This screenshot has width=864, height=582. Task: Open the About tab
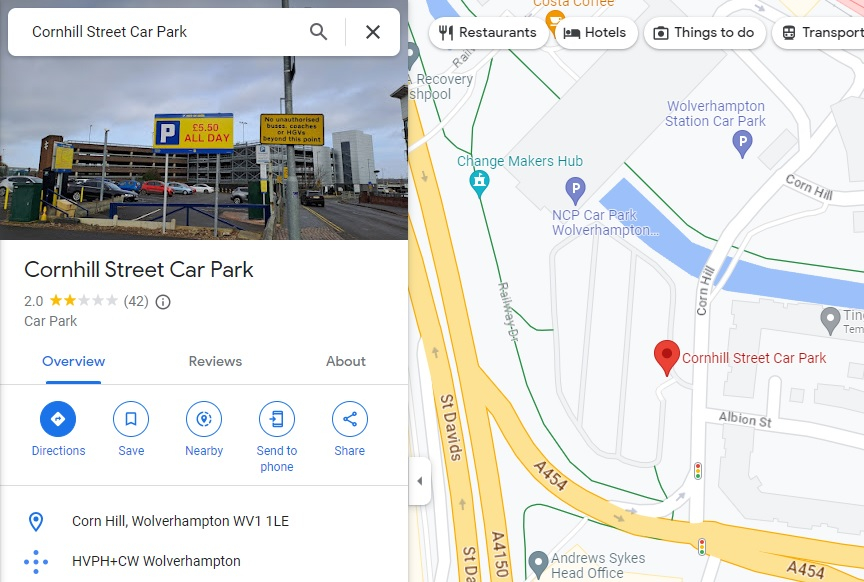click(x=345, y=361)
